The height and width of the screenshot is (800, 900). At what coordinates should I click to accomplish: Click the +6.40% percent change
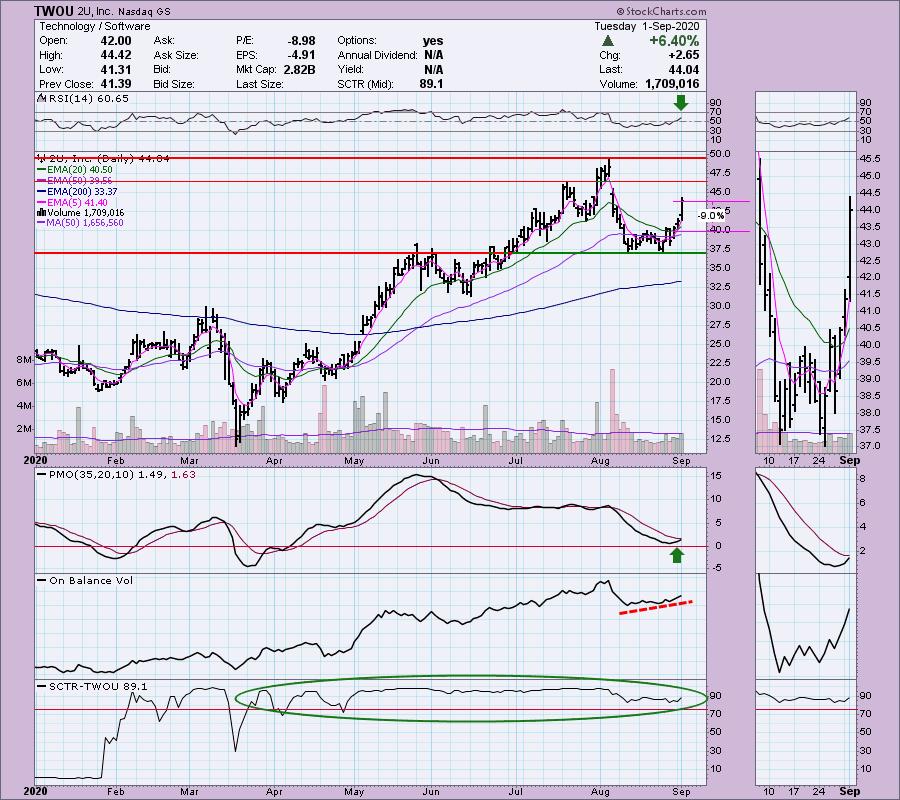coord(674,41)
